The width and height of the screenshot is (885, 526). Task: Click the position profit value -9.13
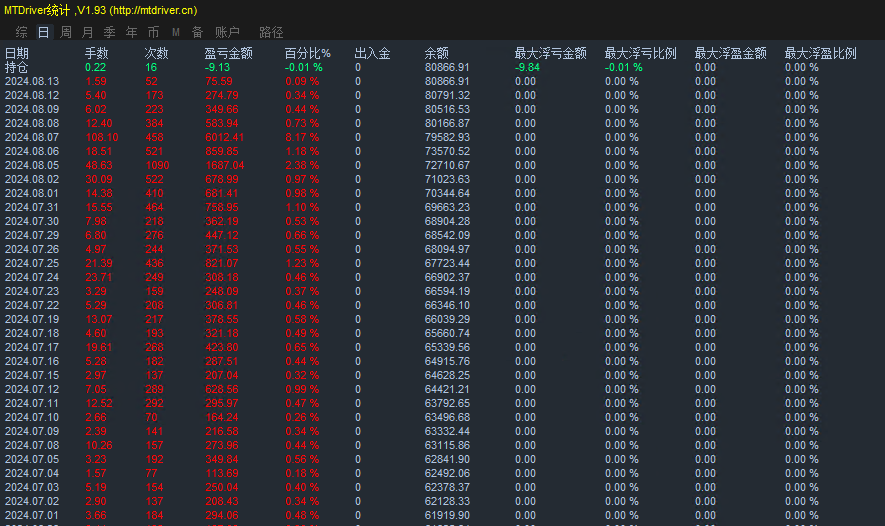[x=217, y=67]
